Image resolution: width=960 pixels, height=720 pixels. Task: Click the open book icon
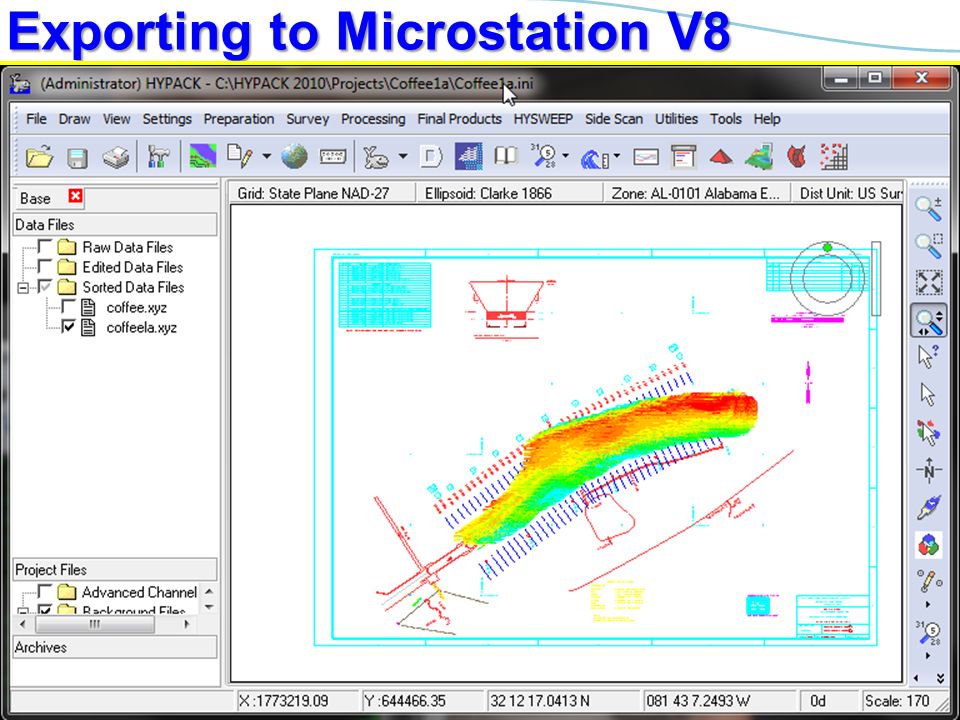point(506,156)
